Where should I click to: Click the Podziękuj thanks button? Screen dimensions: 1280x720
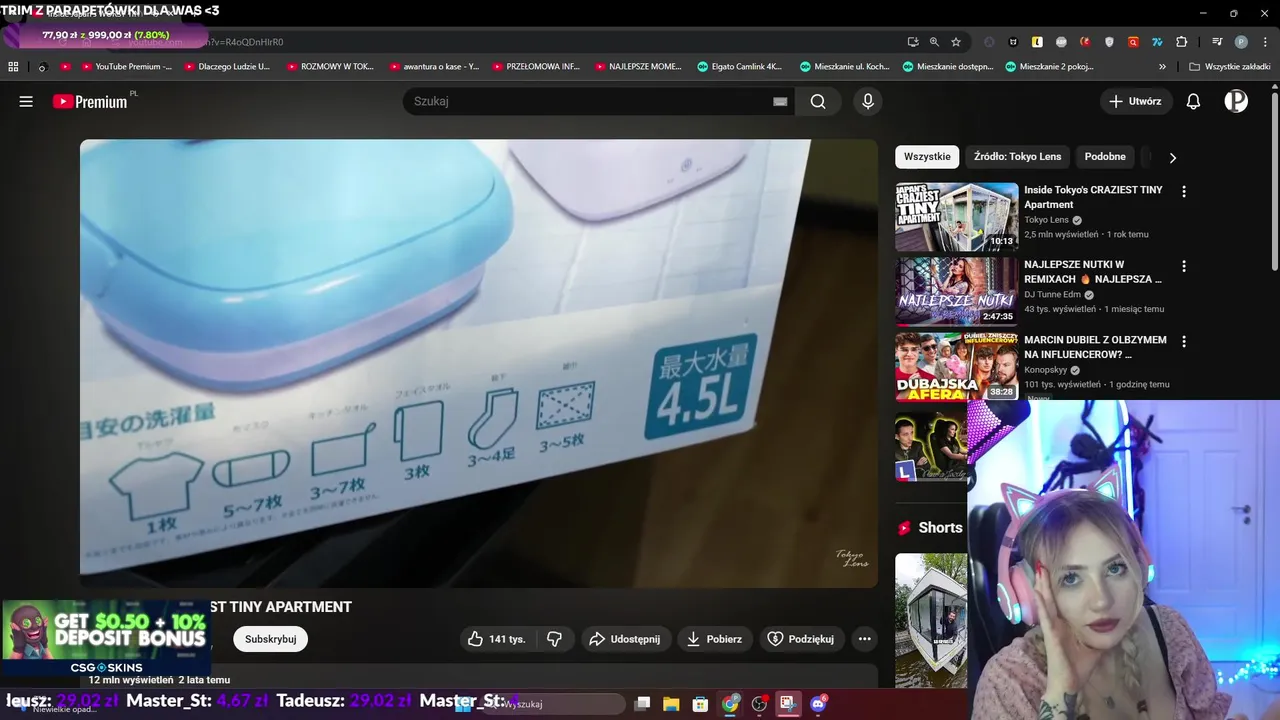click(801, 639)
